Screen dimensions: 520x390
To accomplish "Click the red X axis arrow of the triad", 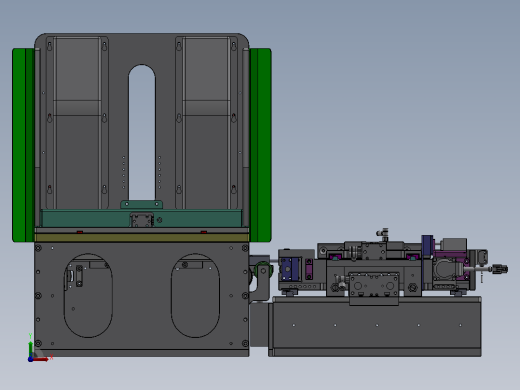I will (41, 359).
